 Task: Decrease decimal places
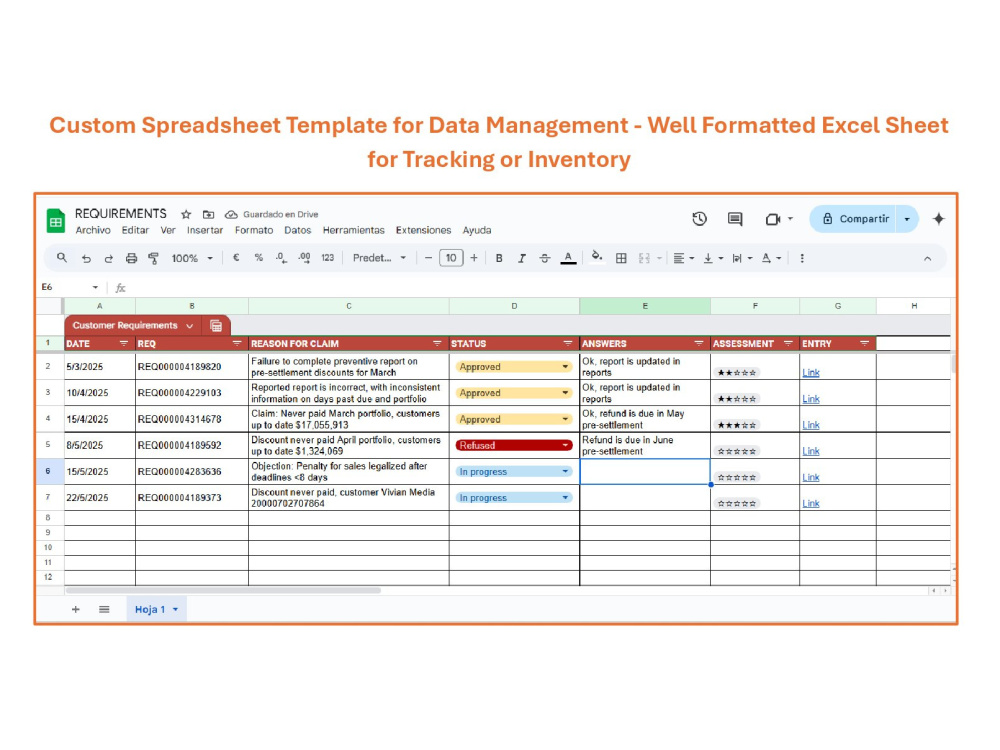pos(281,258)
